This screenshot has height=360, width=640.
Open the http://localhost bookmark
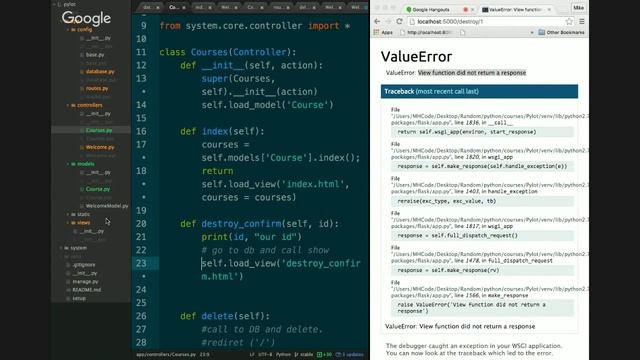426,32
